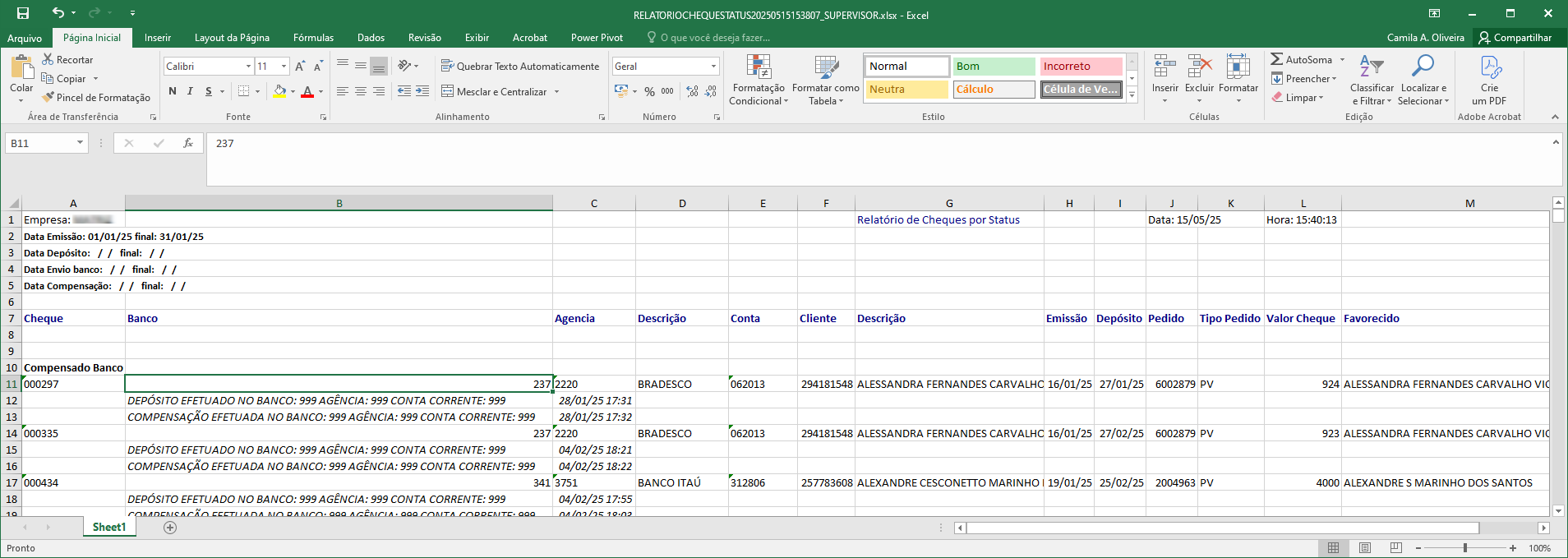Center text horizontally
The width and height of the screenshot is (1568, 558).
click(x=361, y=91)
